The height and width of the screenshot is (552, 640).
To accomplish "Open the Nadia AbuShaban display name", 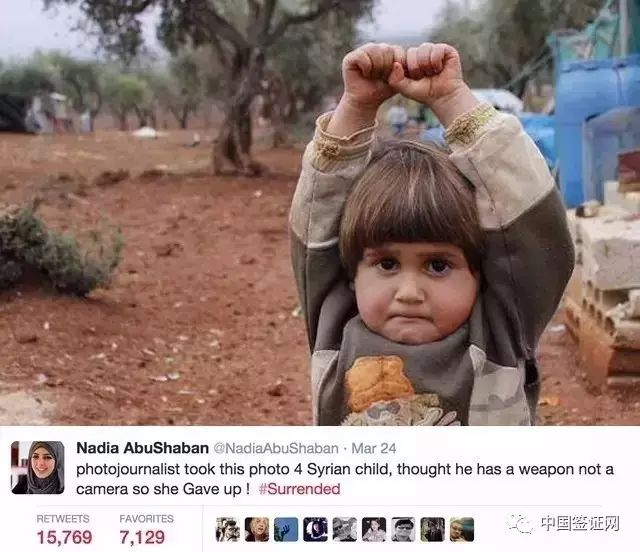I will [142, 448].
